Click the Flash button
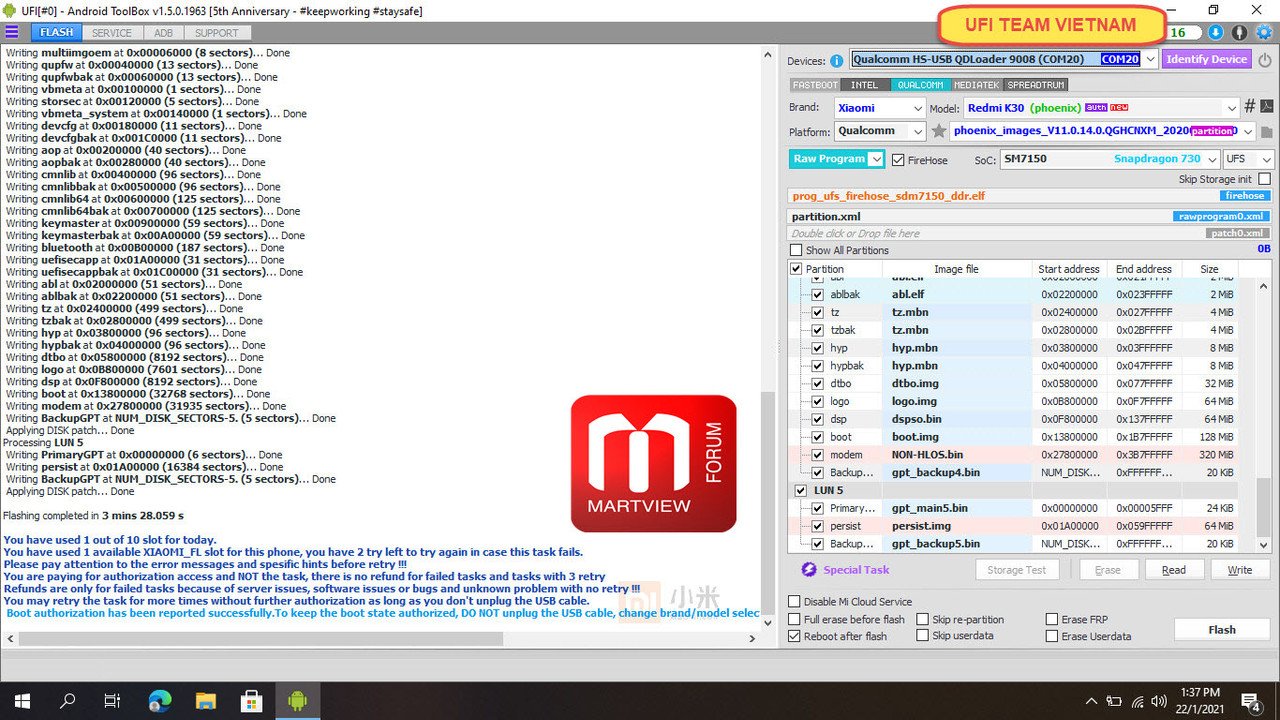Image resolution: width=1280 pixels, height=720 pixels. (x=1222, y=630)
